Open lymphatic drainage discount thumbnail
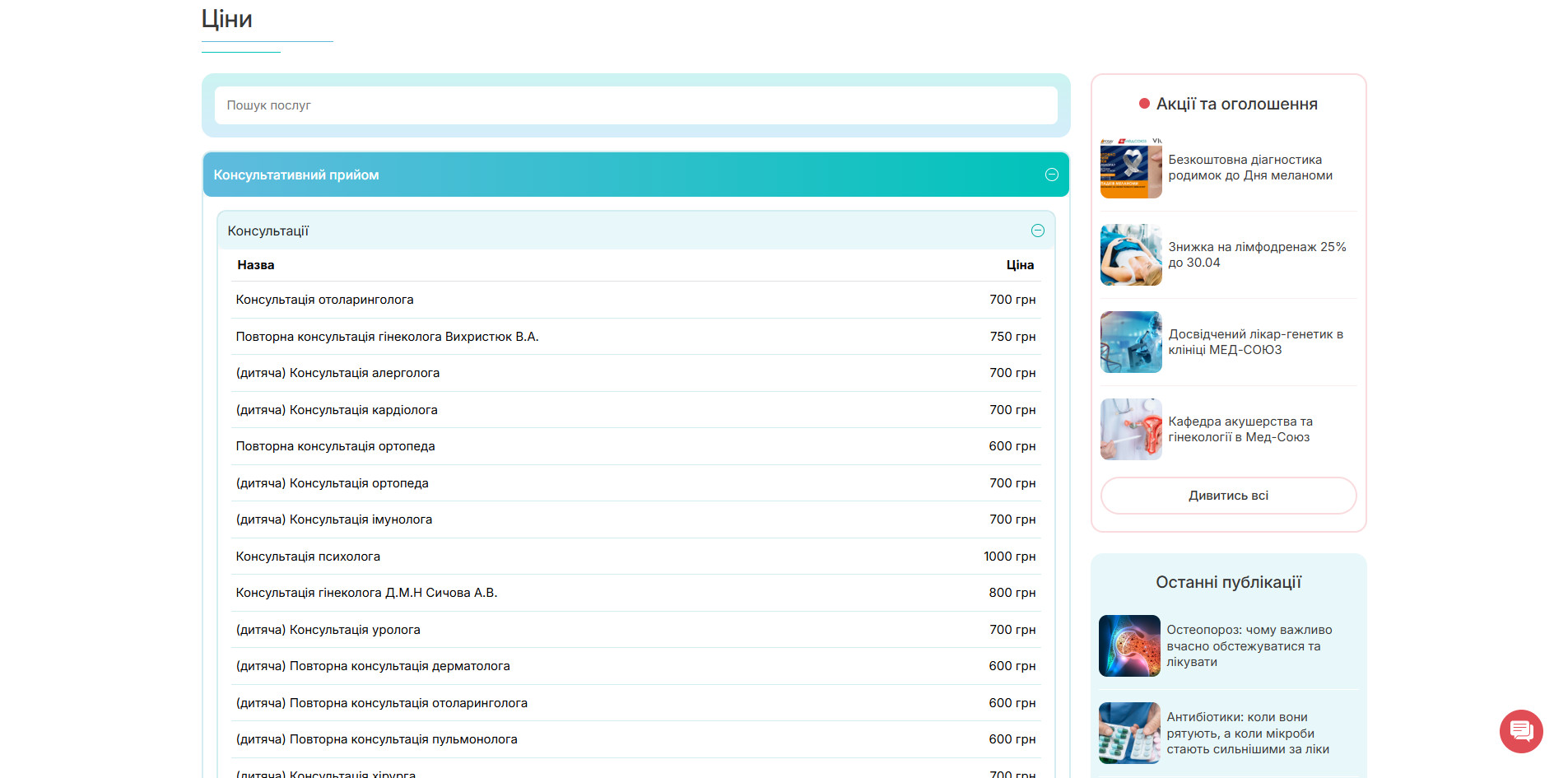 [1131, 255]
